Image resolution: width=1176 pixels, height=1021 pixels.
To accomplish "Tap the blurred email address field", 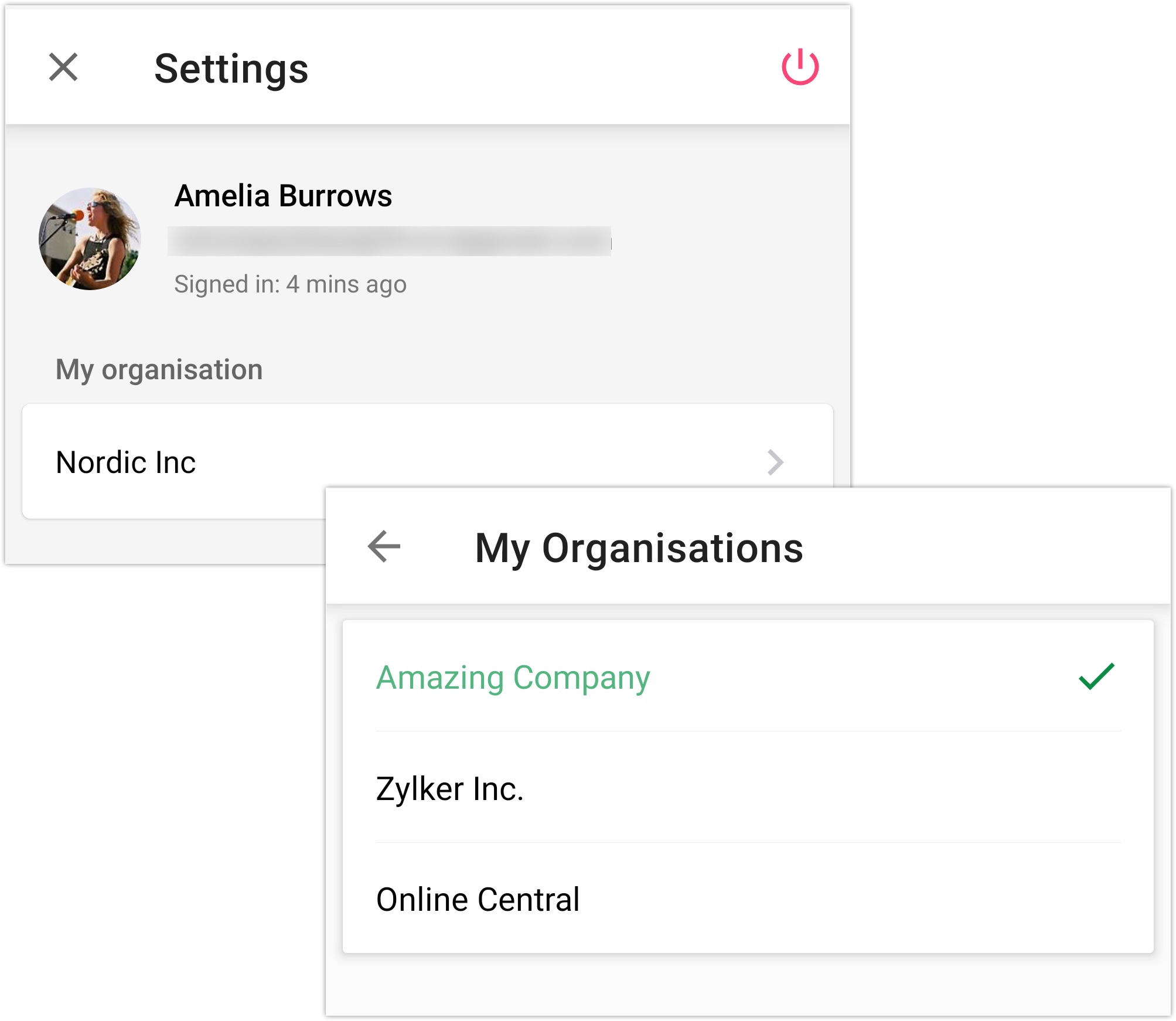I will pos(389,241).
